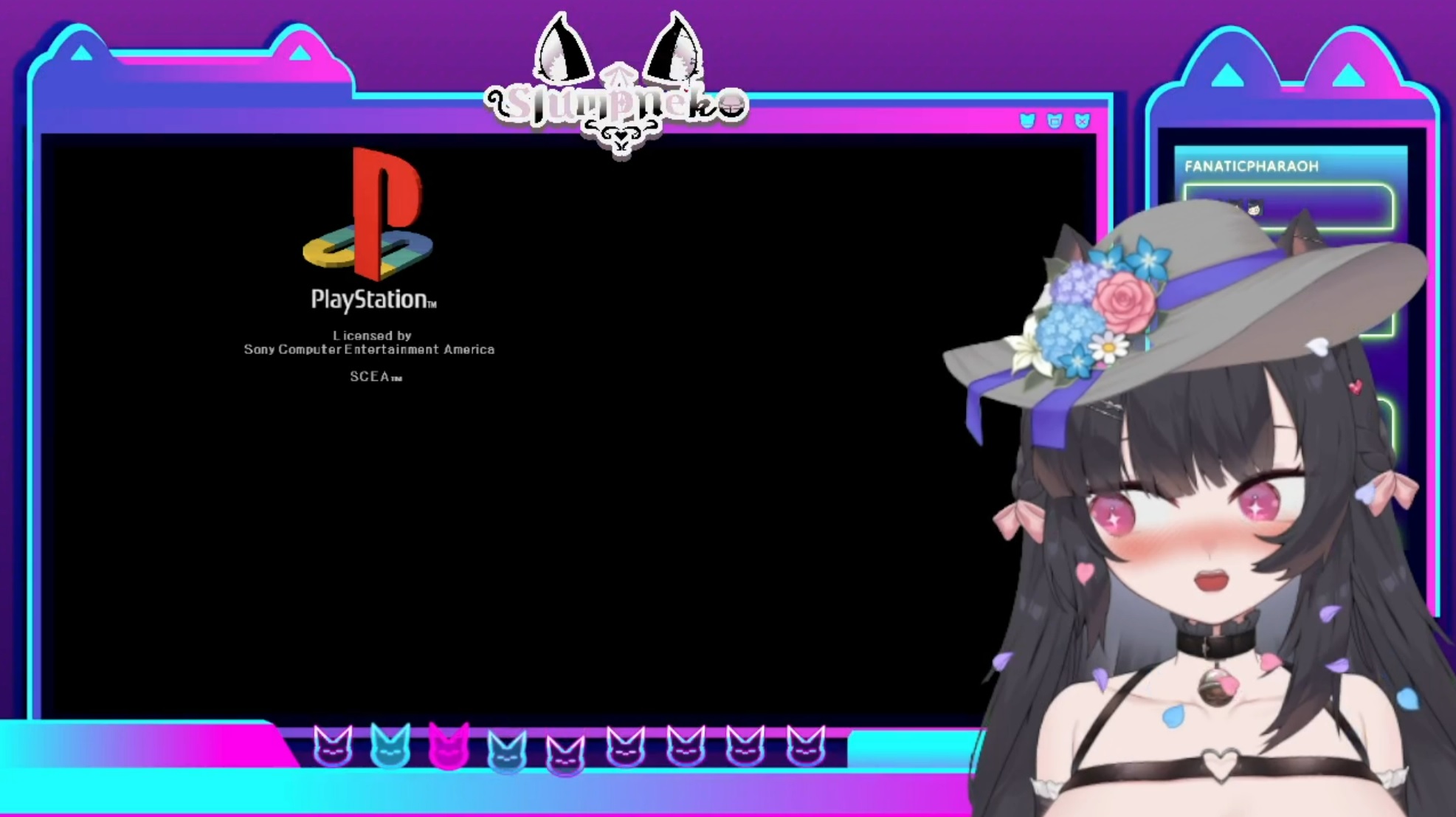Click the last cat icon in bottom row
Viewport: 1456px width, 817px height.
click(805, 746)
